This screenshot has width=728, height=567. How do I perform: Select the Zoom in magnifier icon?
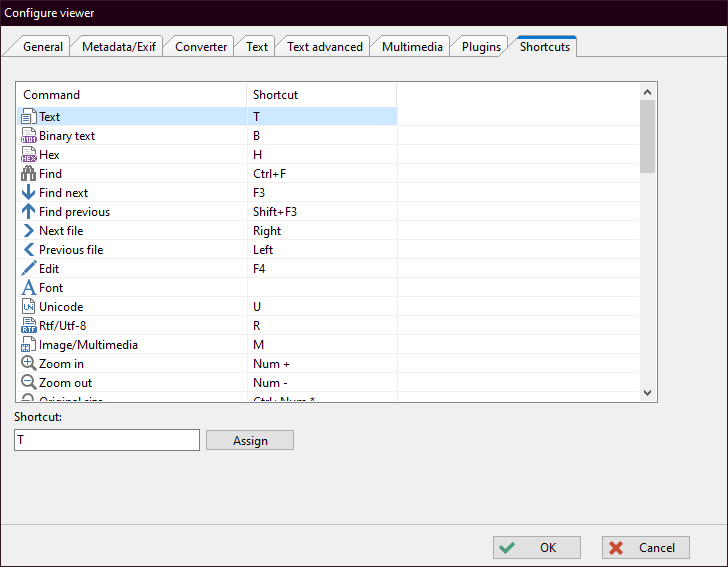(x=28, y=364)
